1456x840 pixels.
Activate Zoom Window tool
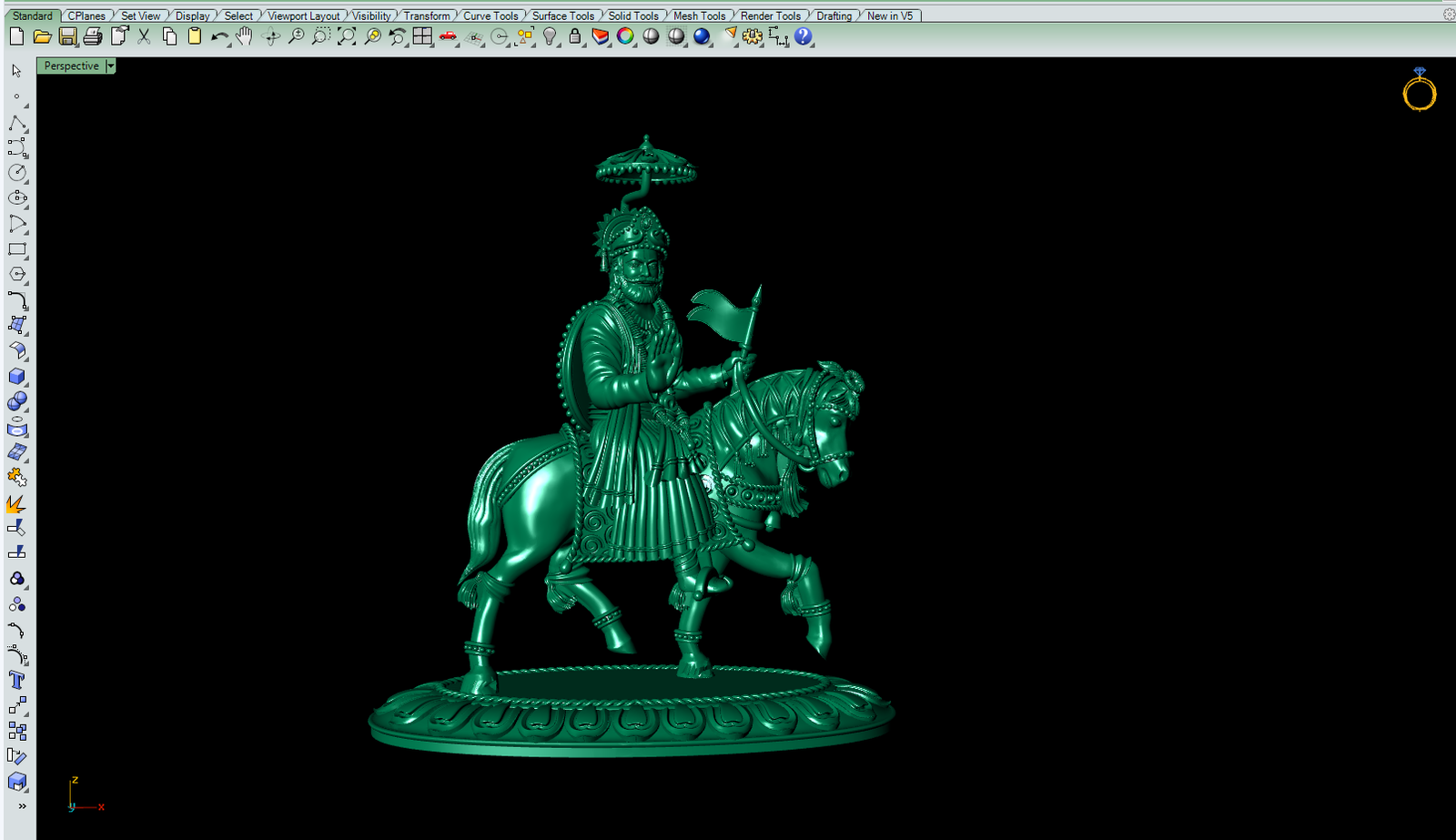pos(321,36)
